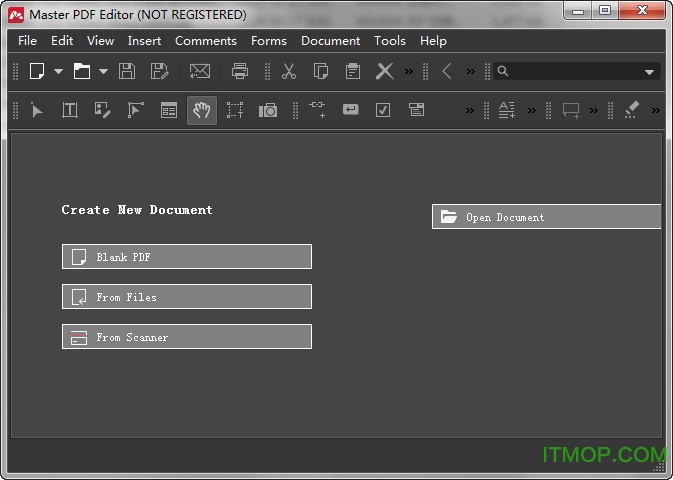The height and width of the screenshot is (480, 673).
Task: Click the Save floppy disk icon
Action: 127,71
